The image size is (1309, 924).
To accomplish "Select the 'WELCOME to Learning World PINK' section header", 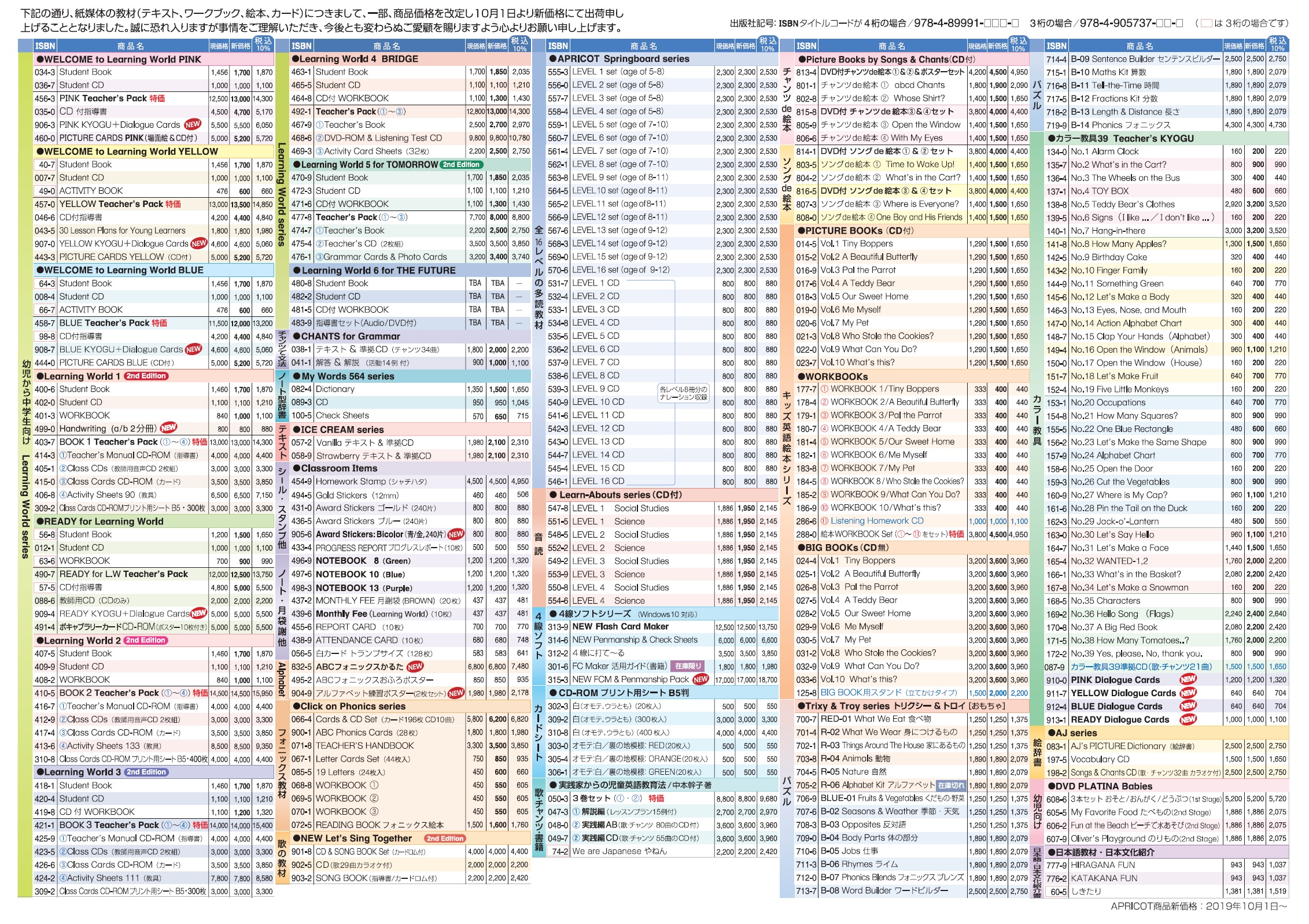I will pos(153,59).
